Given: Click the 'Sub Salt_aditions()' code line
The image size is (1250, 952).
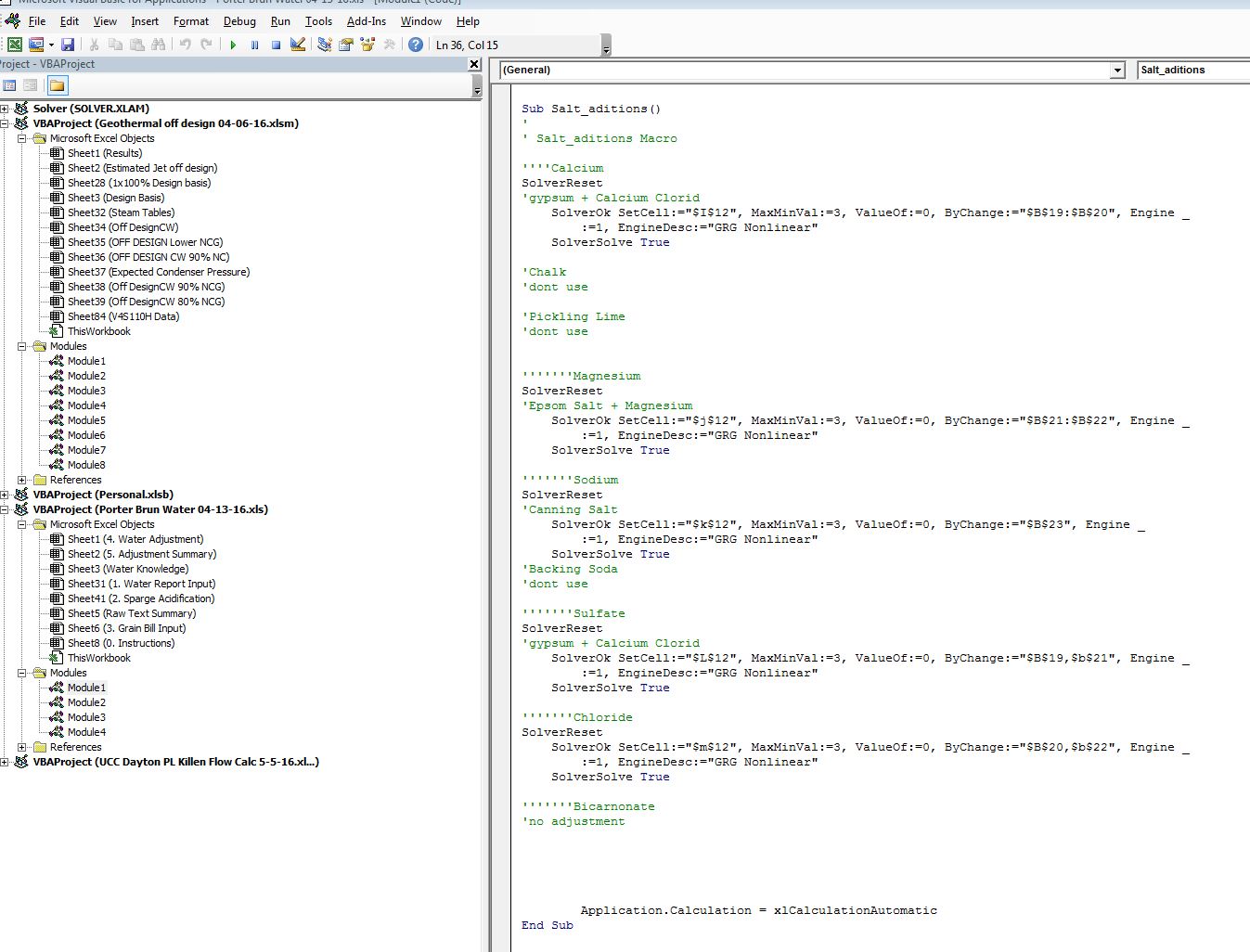Looking at the screenshot, I should pos(591,109).
